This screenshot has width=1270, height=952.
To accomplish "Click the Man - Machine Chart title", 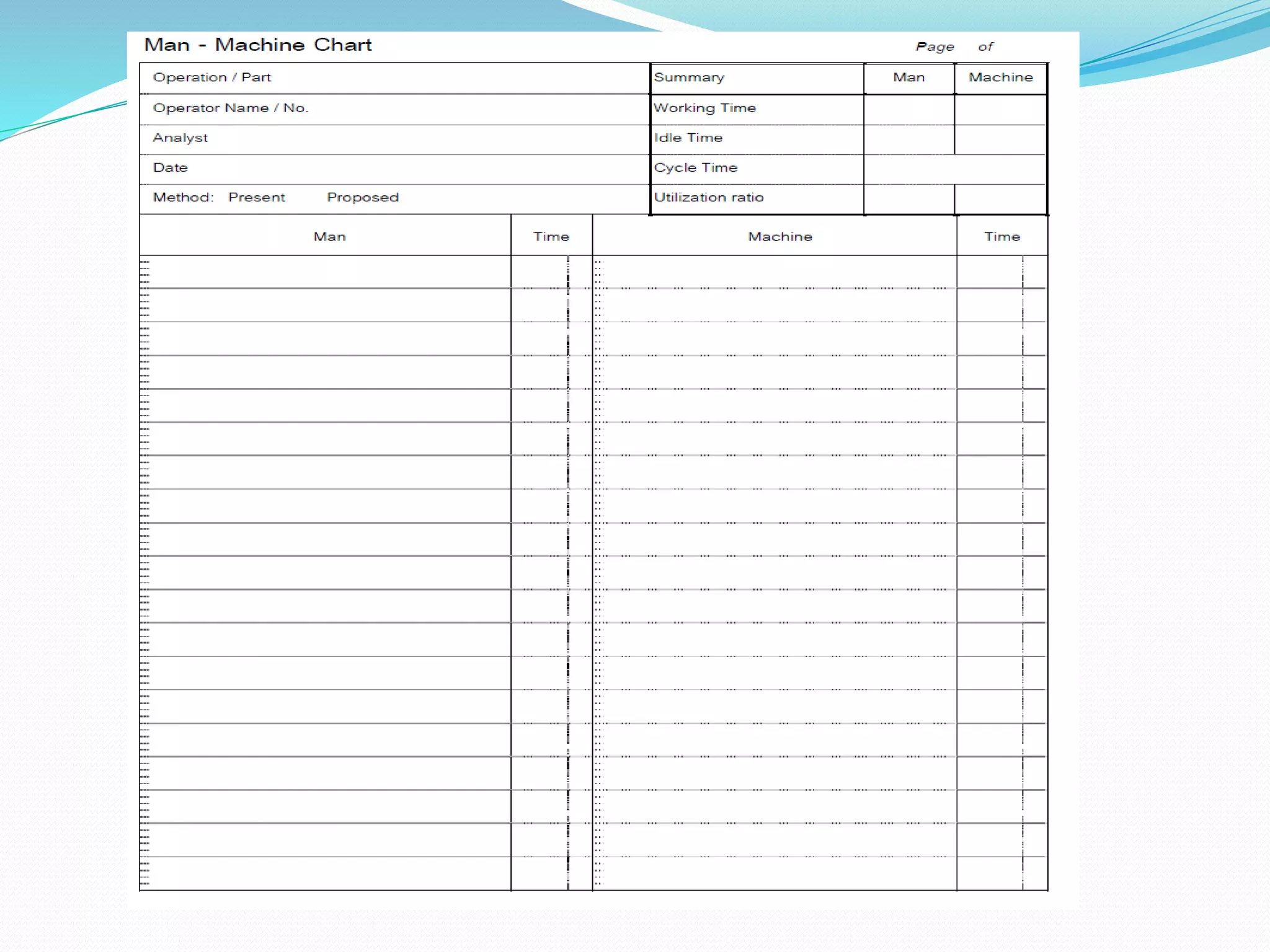I will (x=258, y=45).
